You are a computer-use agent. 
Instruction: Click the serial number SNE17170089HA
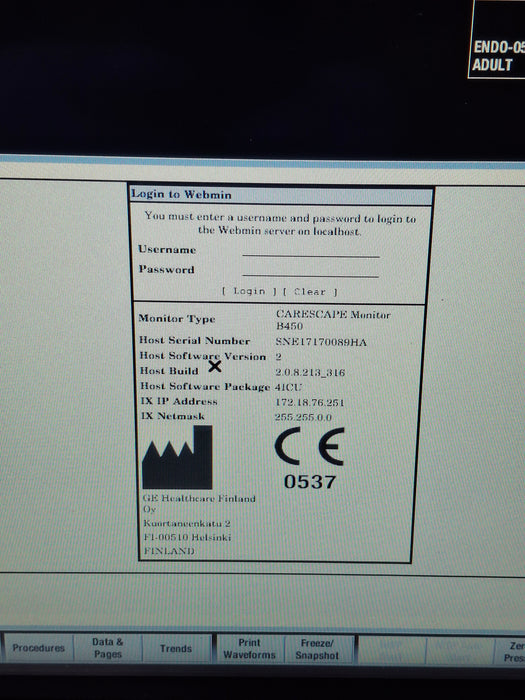pos(321,342)
